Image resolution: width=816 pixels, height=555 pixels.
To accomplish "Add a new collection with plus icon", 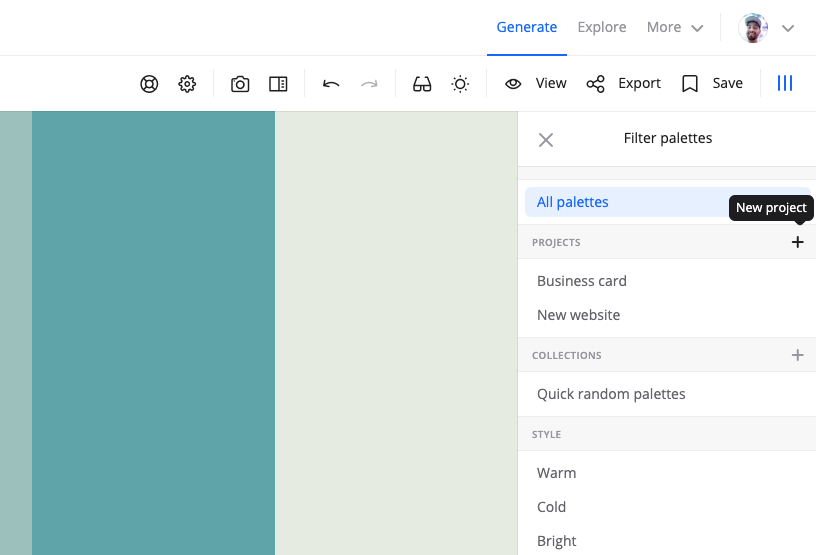I will tap(797, 355).
